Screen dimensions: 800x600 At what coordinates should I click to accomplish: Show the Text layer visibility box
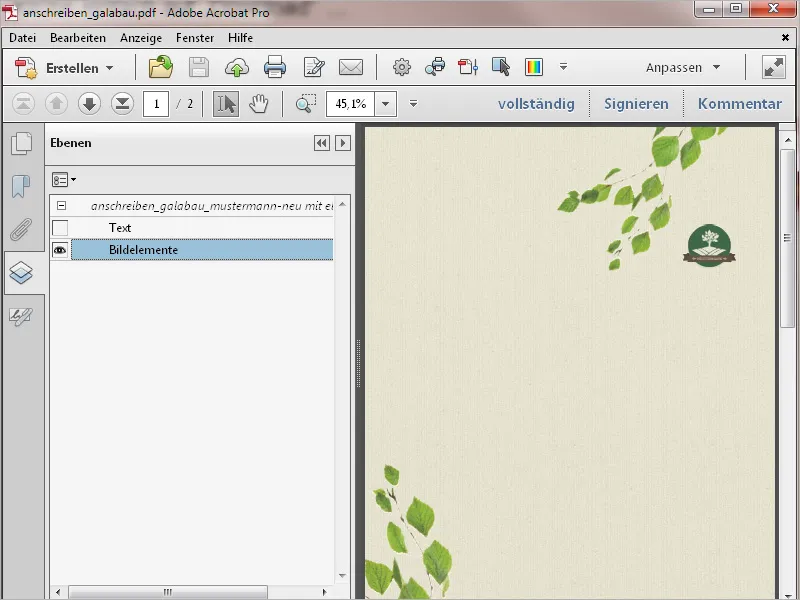tap(60, 228)
